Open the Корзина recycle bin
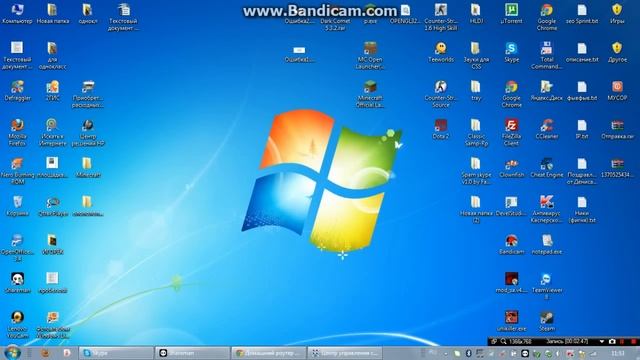This screenshot has width=640, height=360. click(x=17, y=206)
